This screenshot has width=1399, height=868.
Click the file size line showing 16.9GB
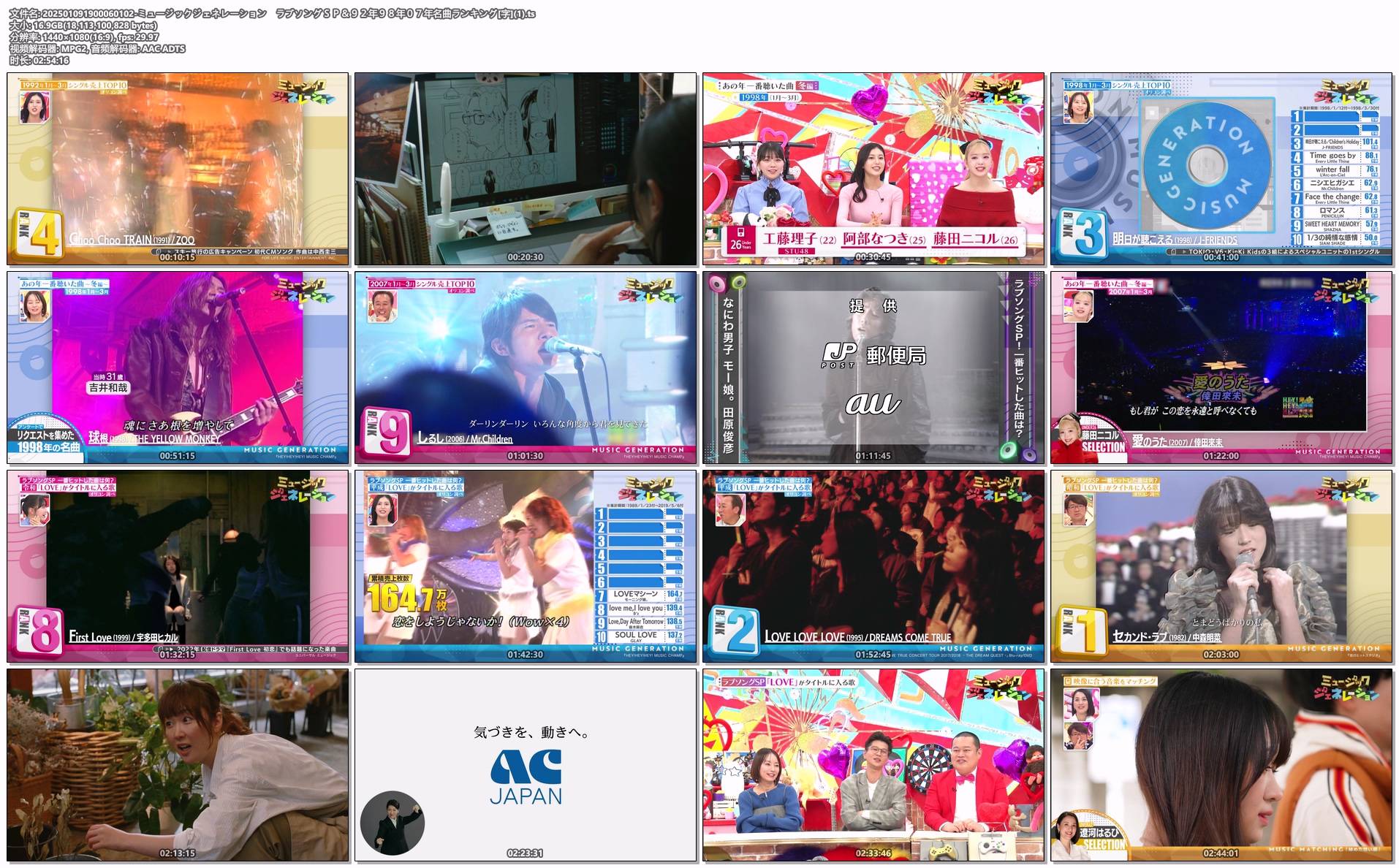coord(83,26)
